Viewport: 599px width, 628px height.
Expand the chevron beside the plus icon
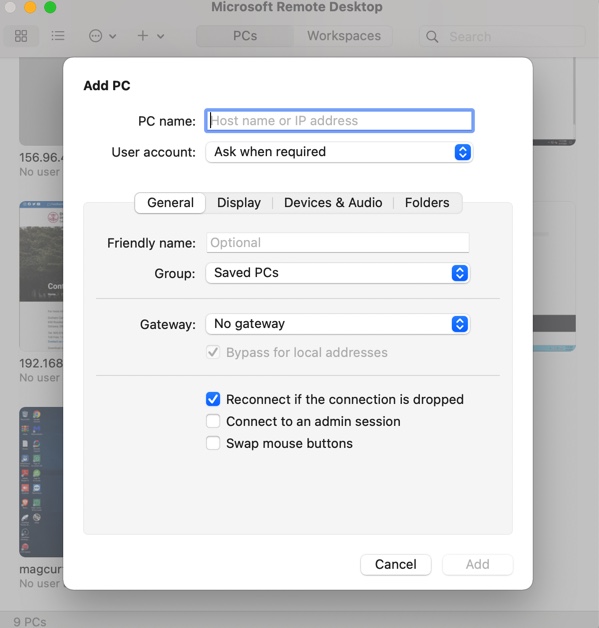[x=161, y=36]
